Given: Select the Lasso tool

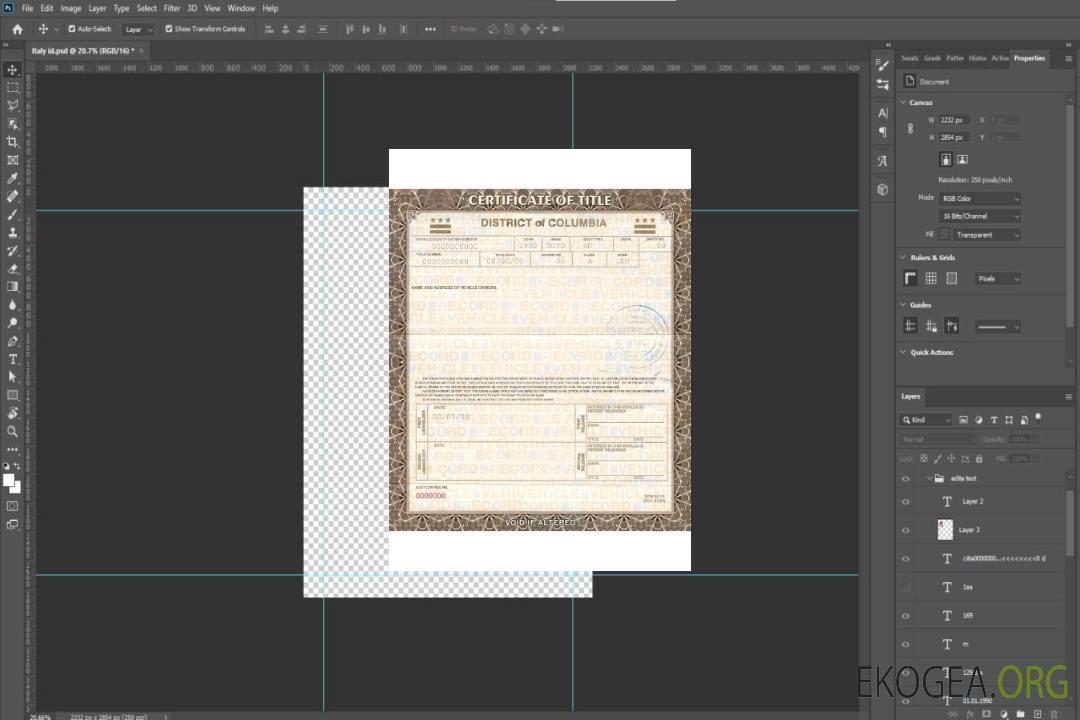Looking at the screenshot, I should (x=13, y=105).
